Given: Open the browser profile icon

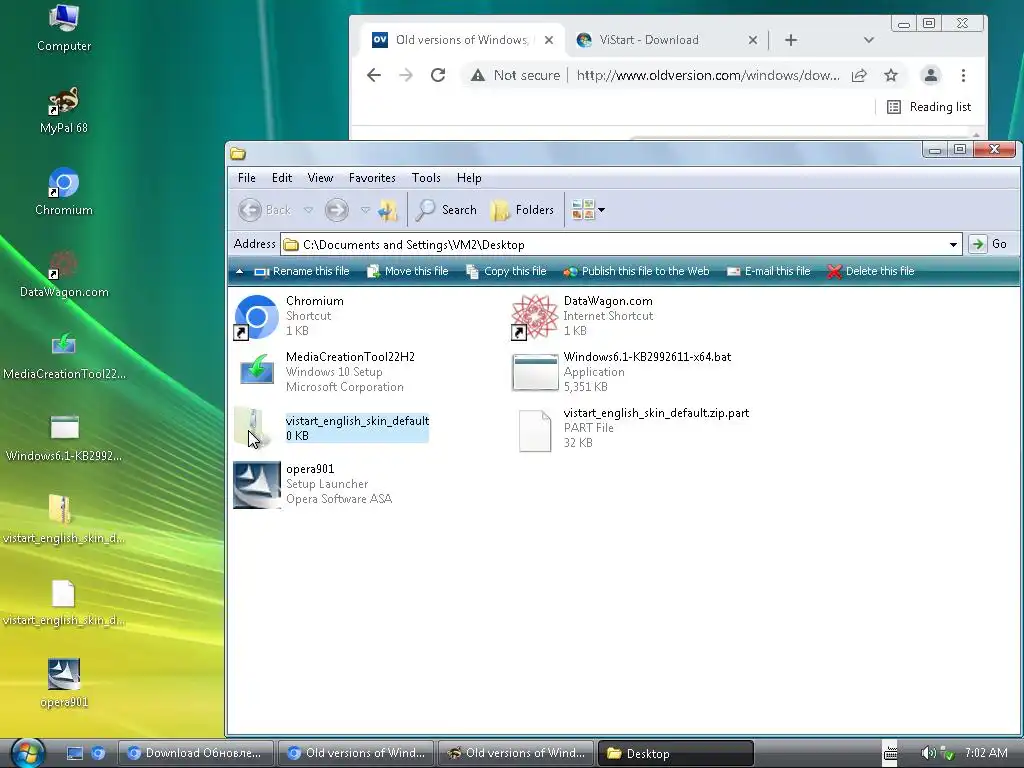Looking at the screenshot, I should 931,75.
